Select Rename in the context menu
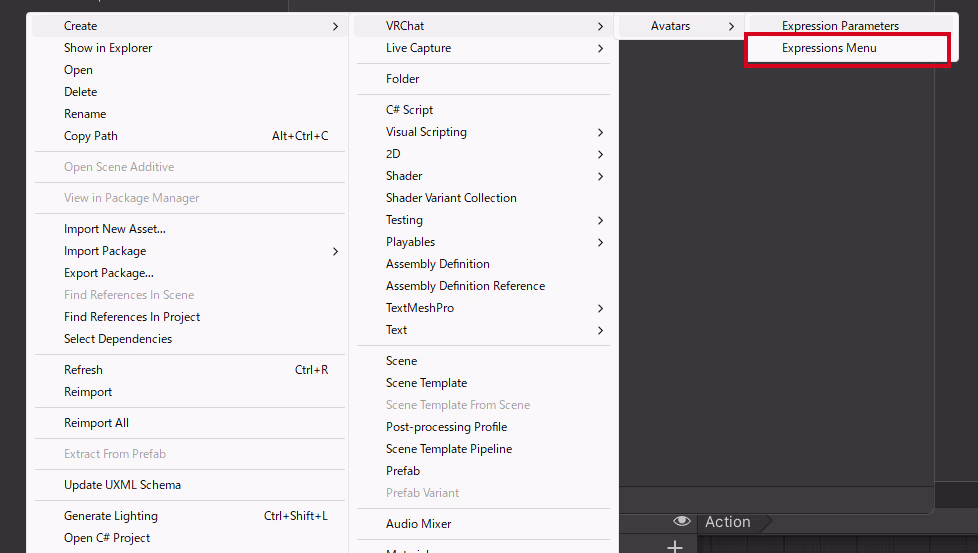The width and height of the screenshot is (978, 553). click(190, 114)
